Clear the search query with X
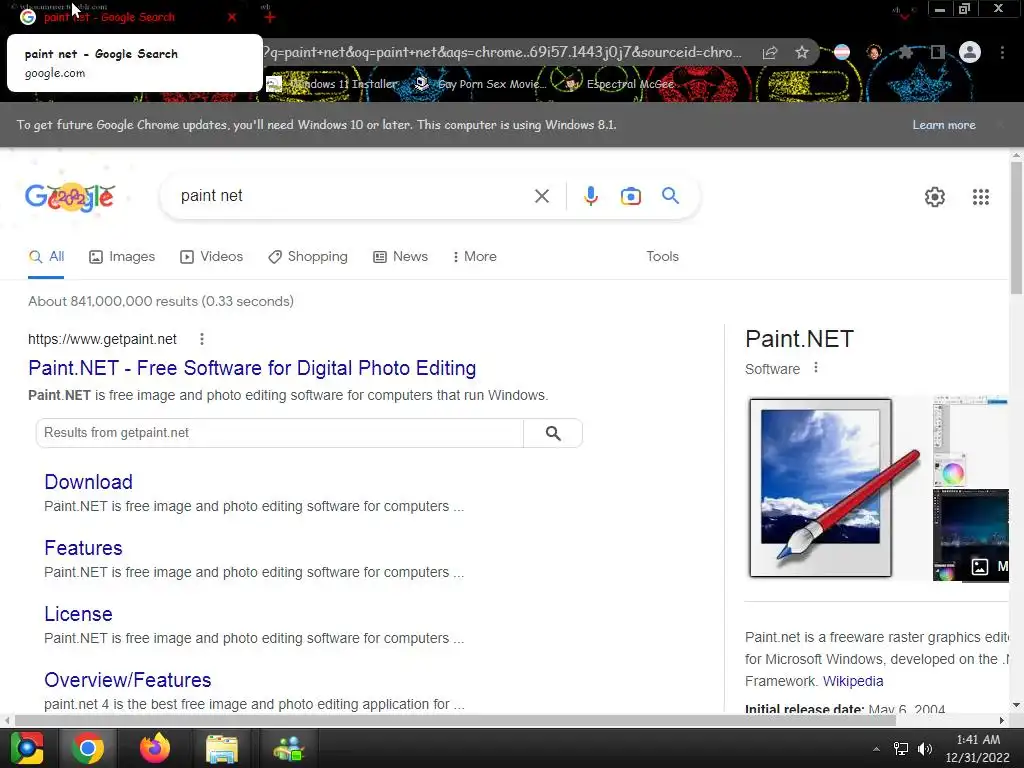Screen dimensions: 1024x768 [541, 196]
